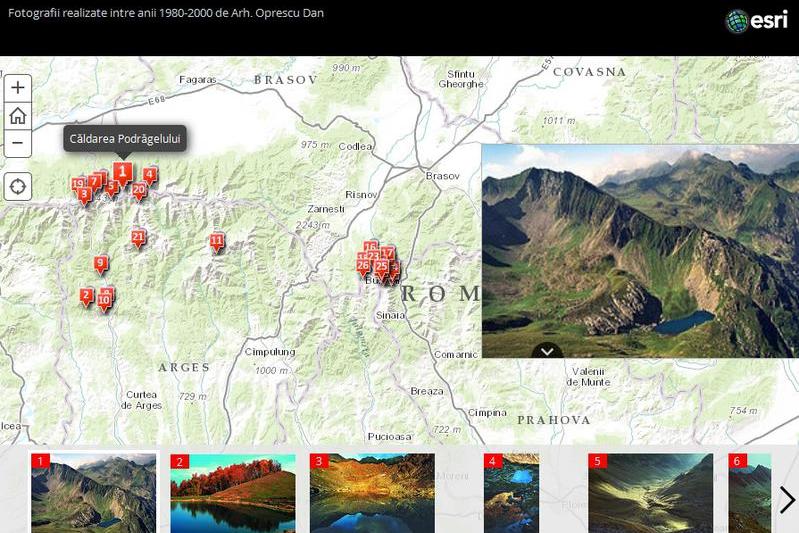Choose thumbnail 3 in the photo strip
Viewport: 799px width, 533px height.
point(372,493)
